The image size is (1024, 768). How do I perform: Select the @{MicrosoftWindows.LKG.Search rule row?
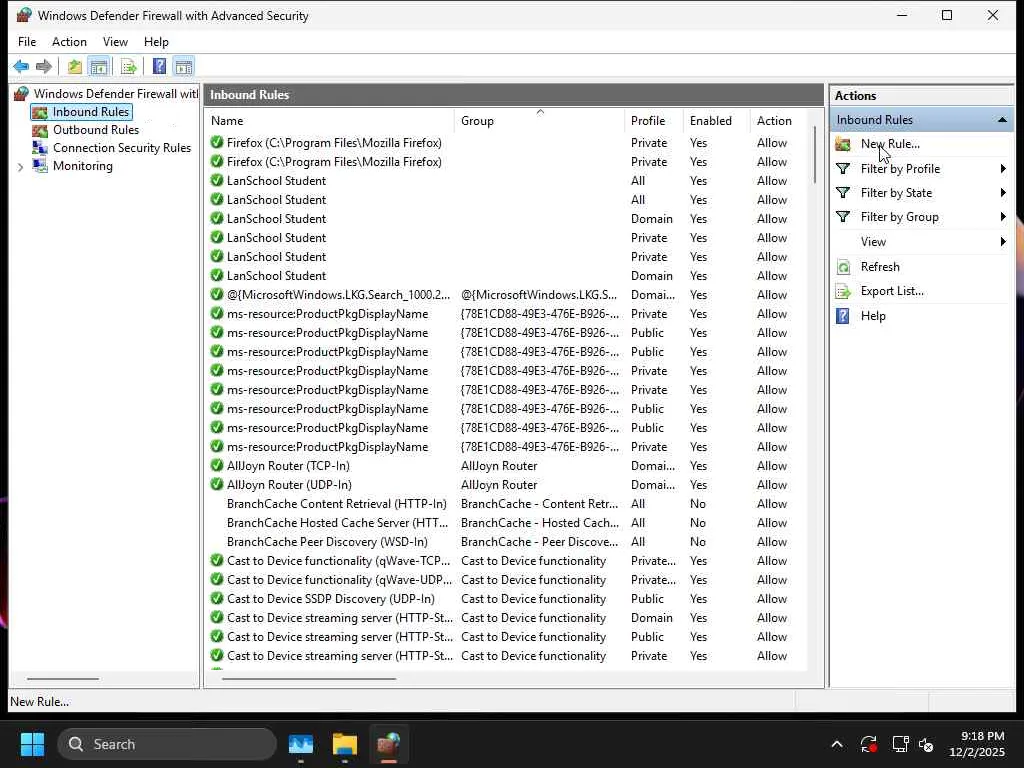[507, 295]
